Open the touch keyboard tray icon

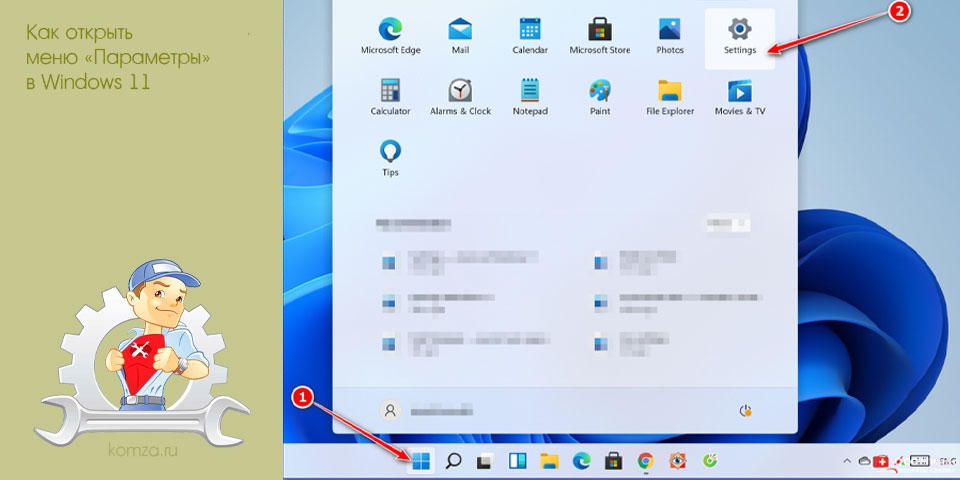pyautogui.click(x=920, y=461)
